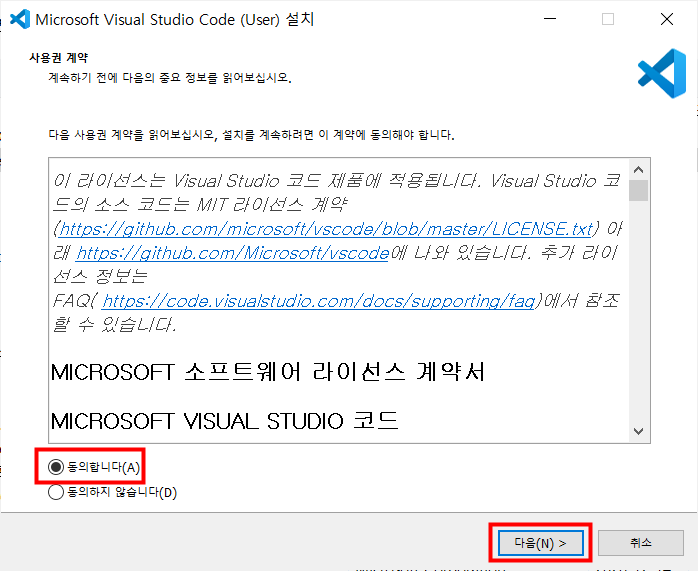Click the license scrollbar up arrow
Screen dimensions: 698x571
[x=638, y=170]
